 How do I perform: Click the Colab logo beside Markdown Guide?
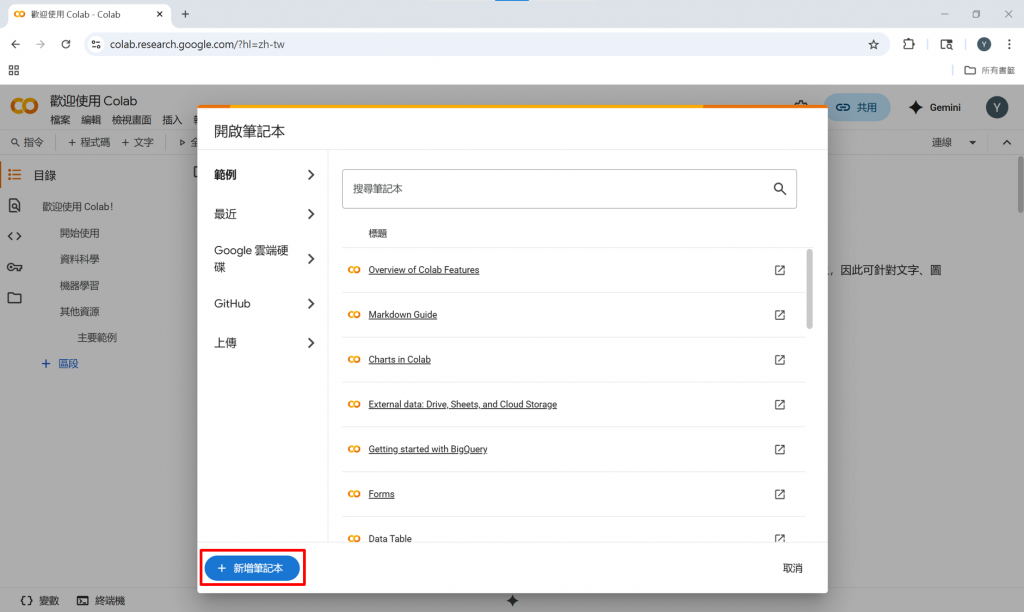tap(354, 315)
